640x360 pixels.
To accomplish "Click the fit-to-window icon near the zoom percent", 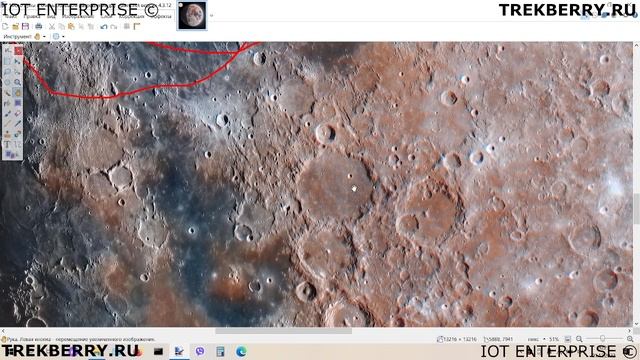I will [x=568, y=339].
